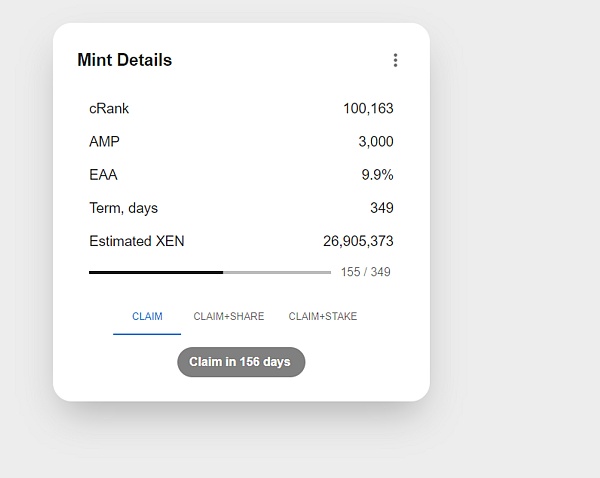Click the "155 / 349" progress counter

click(x=365, y=272)
